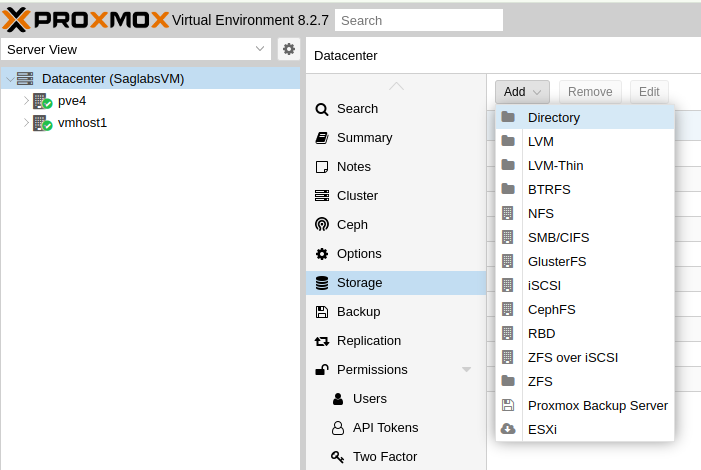Click the Cluster servers icon

322,195
